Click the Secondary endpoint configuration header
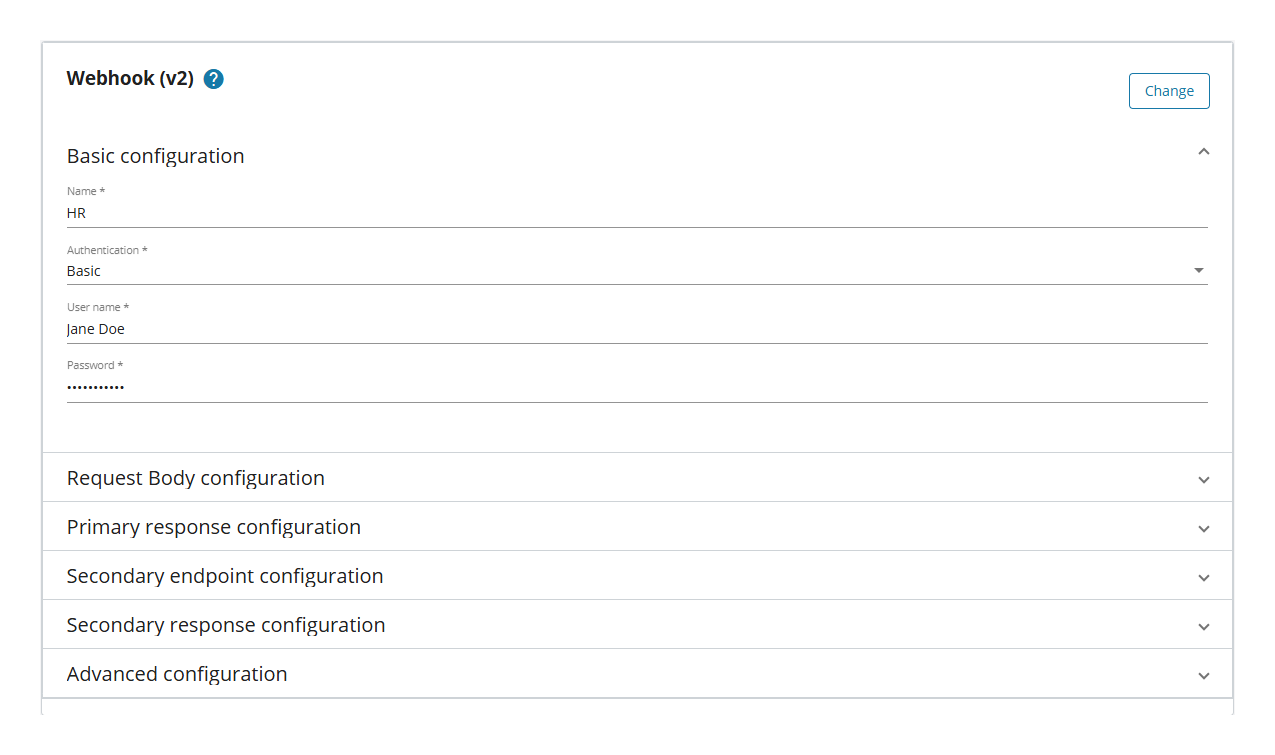1275x755 pixels. tap(224, 576)
